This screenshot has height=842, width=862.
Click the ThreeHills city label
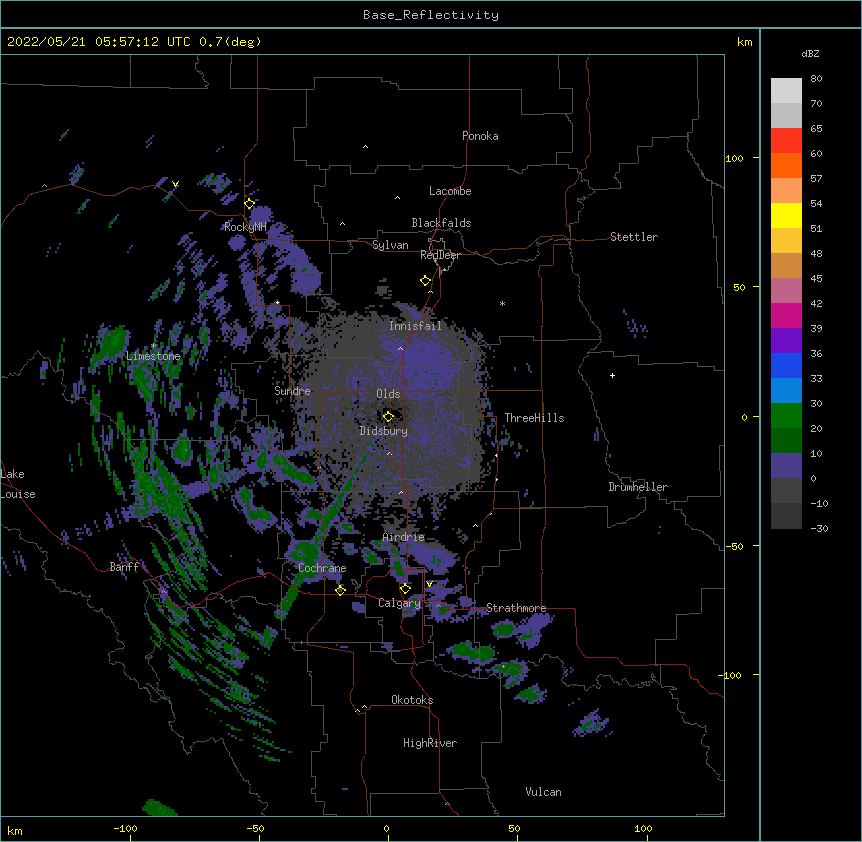[534, 418]
